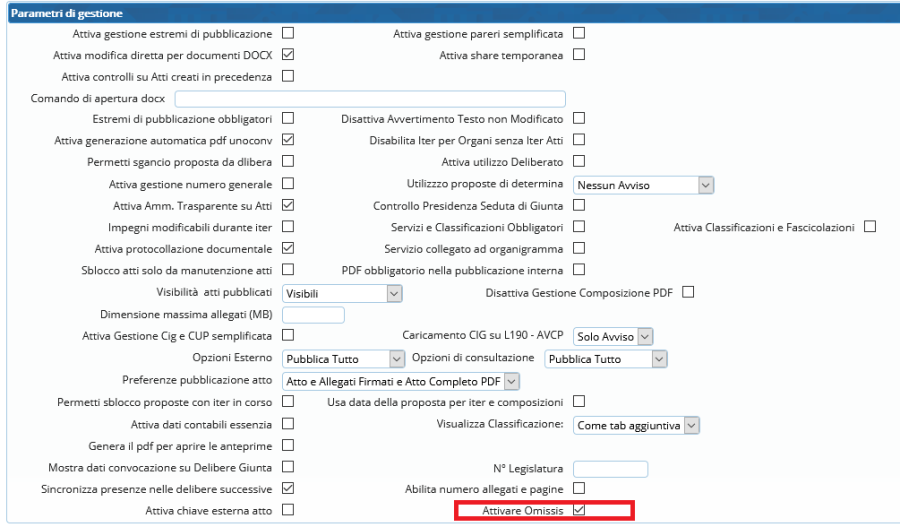Click the "N° Legislatura" input field
The image size is (900, 527).
610,468
